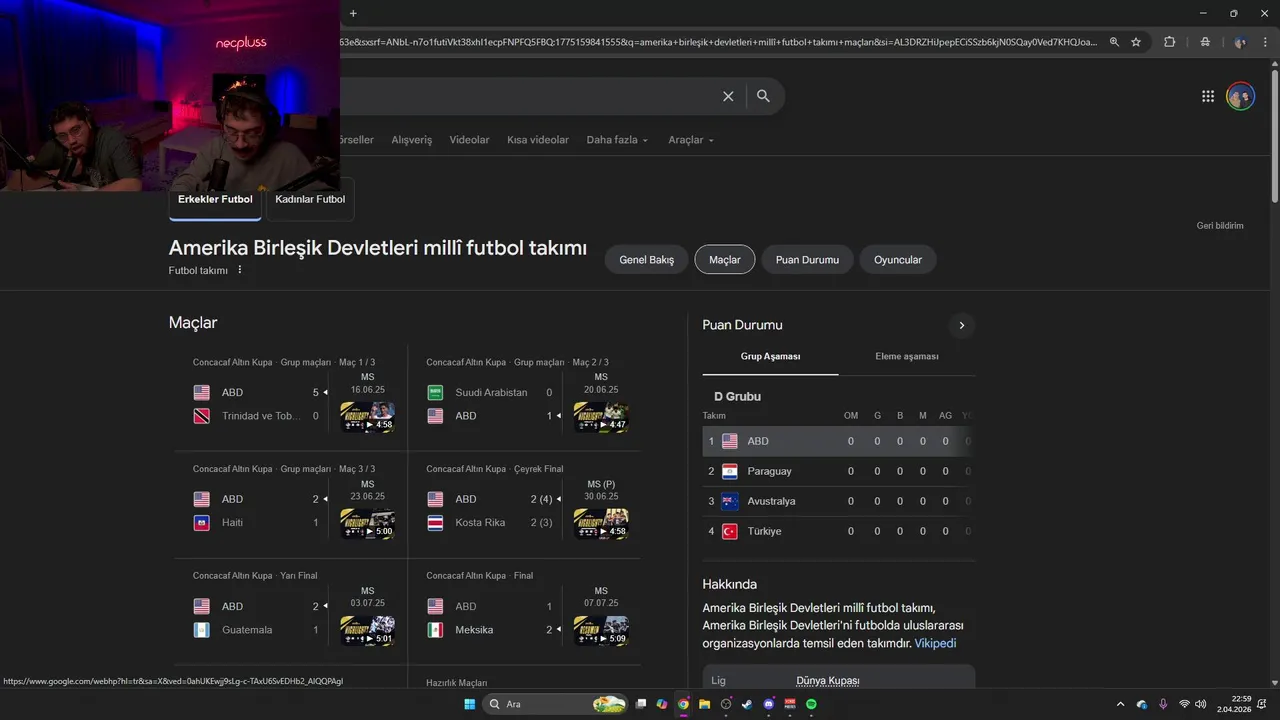Click the OBS taskbar icon

(x=726, y=704)
